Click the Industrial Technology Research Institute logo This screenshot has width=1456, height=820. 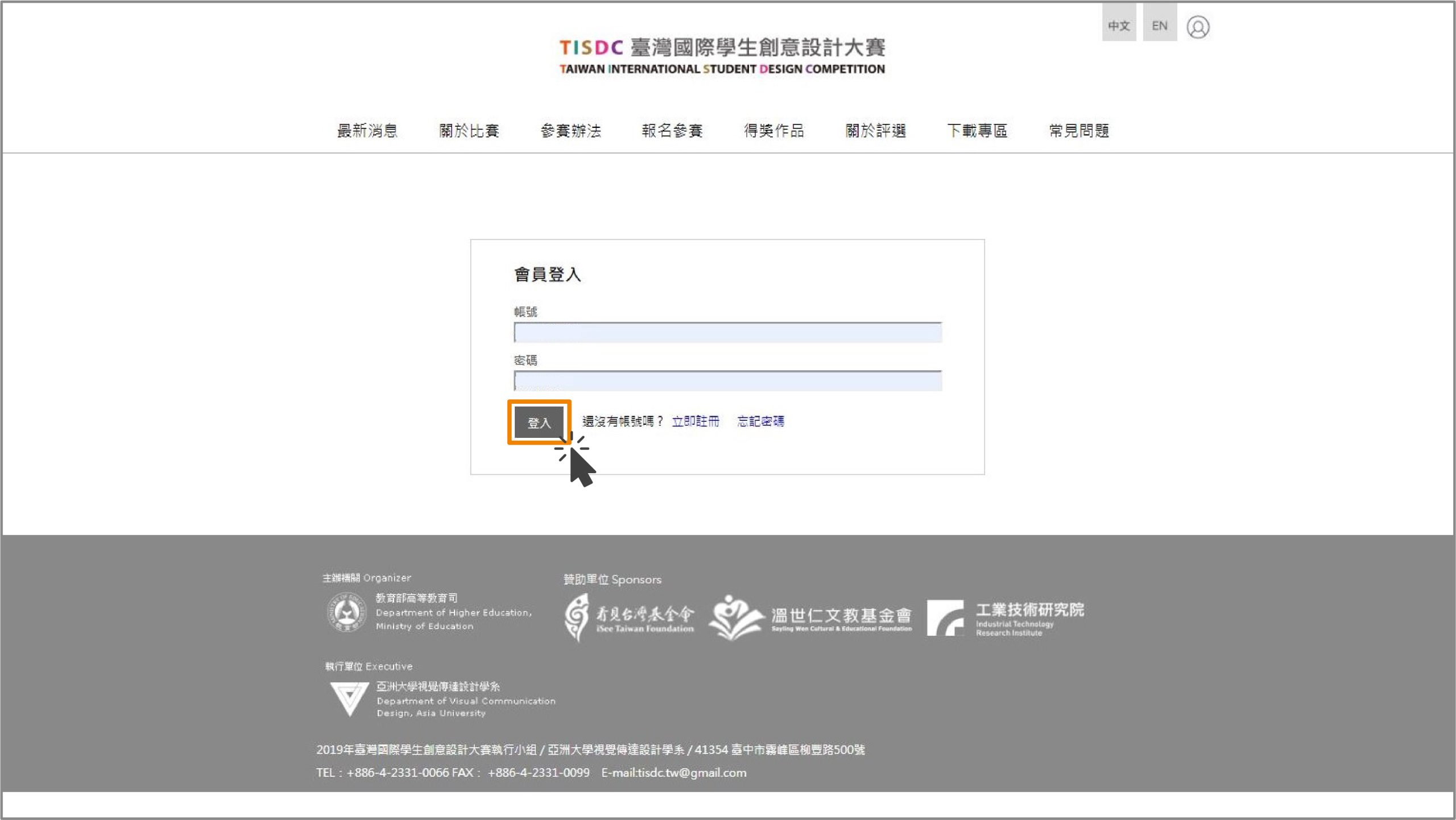point(1005,618)
